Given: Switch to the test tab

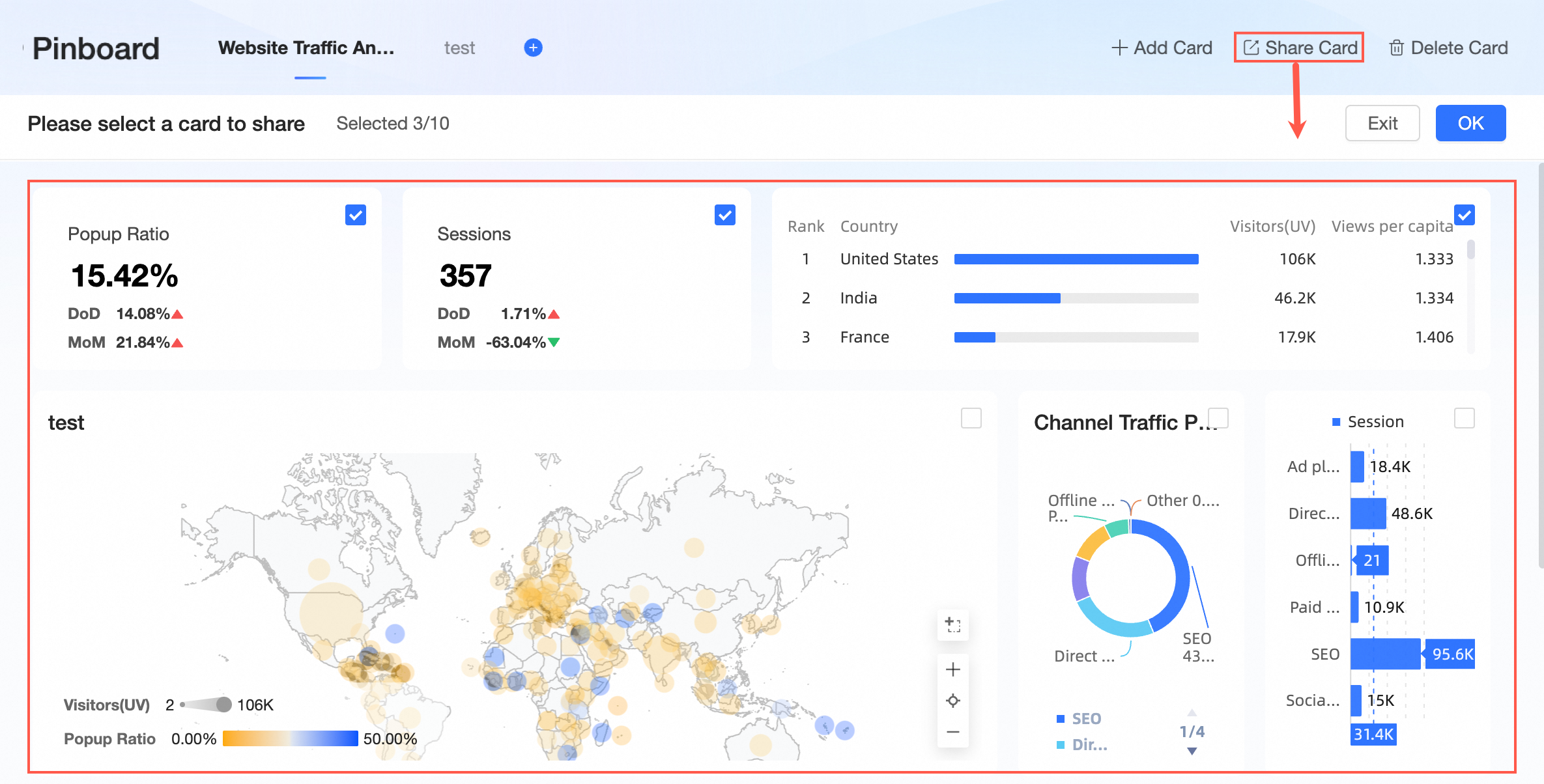Looking at the screenshot, I should pyautogui.click(x=459, y=48).
